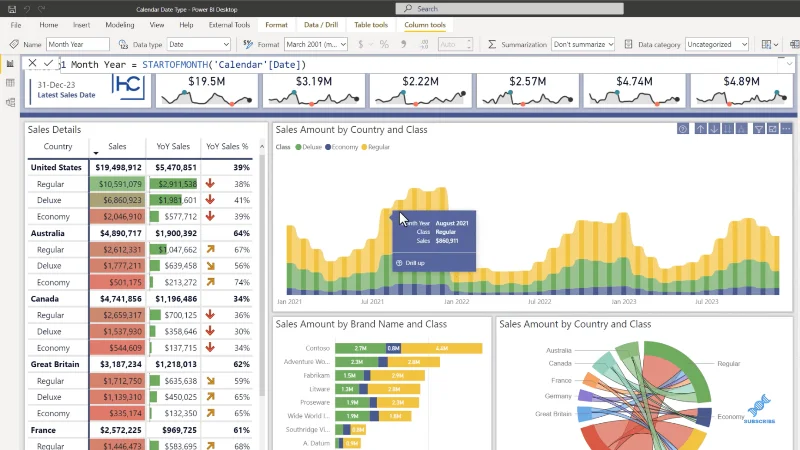
Task: Sort table by the Country column header
Action: (x=58, y=146)
